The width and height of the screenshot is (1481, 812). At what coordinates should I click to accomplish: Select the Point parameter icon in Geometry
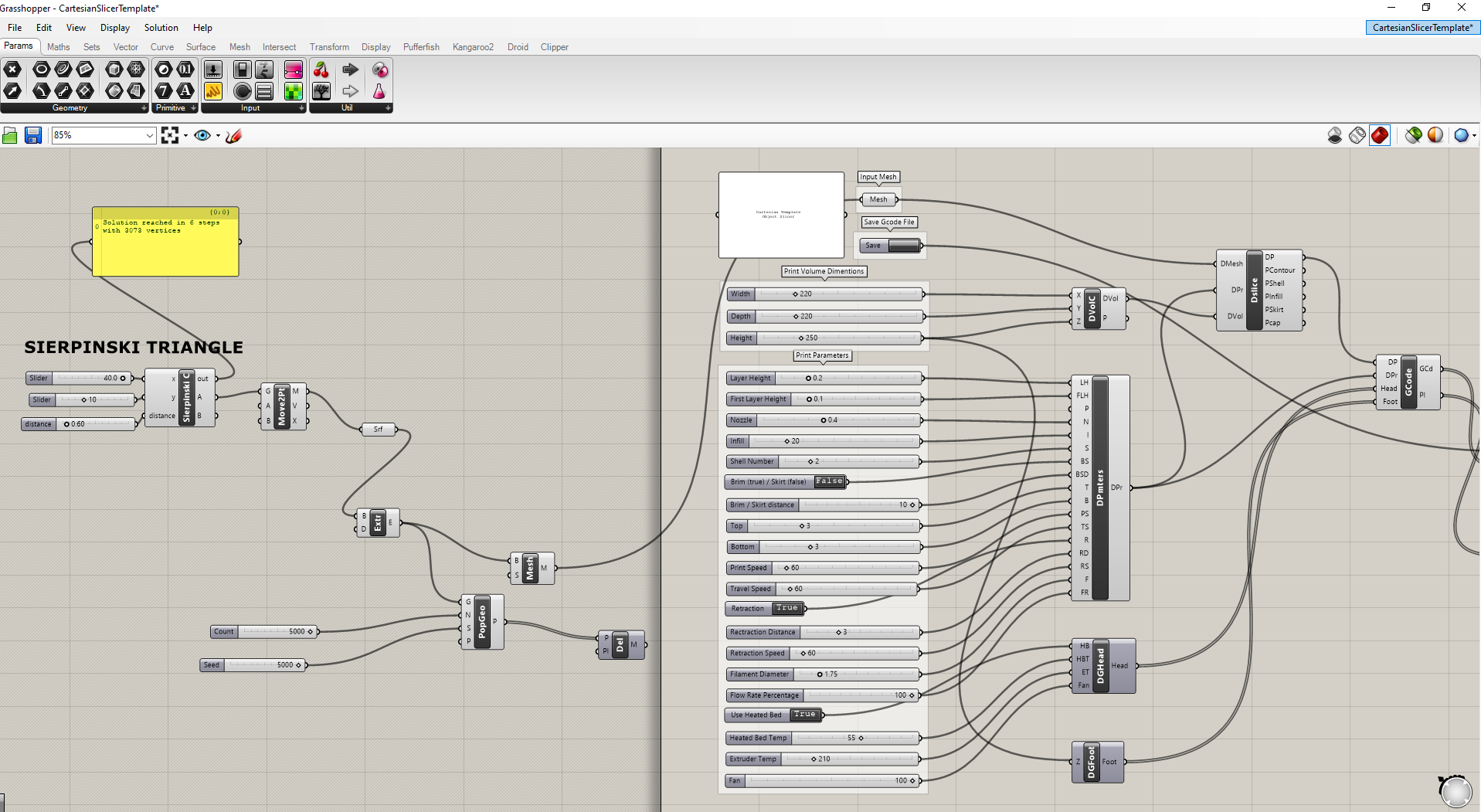point(12,70)
